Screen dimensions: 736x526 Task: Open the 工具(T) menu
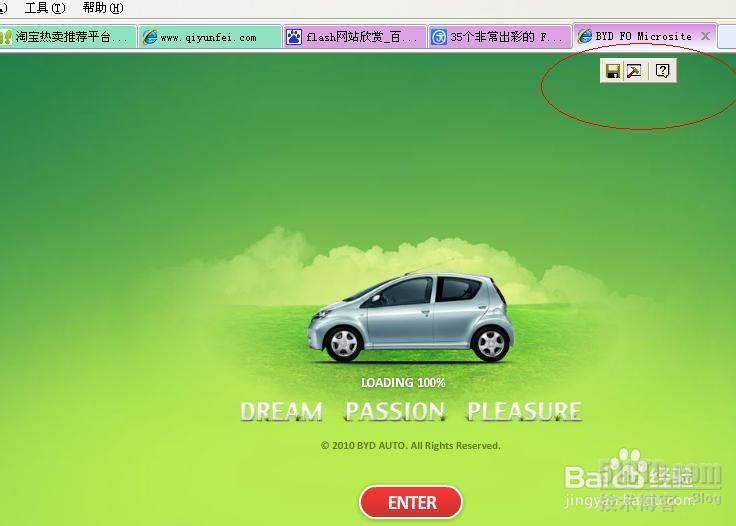(45, 8)
